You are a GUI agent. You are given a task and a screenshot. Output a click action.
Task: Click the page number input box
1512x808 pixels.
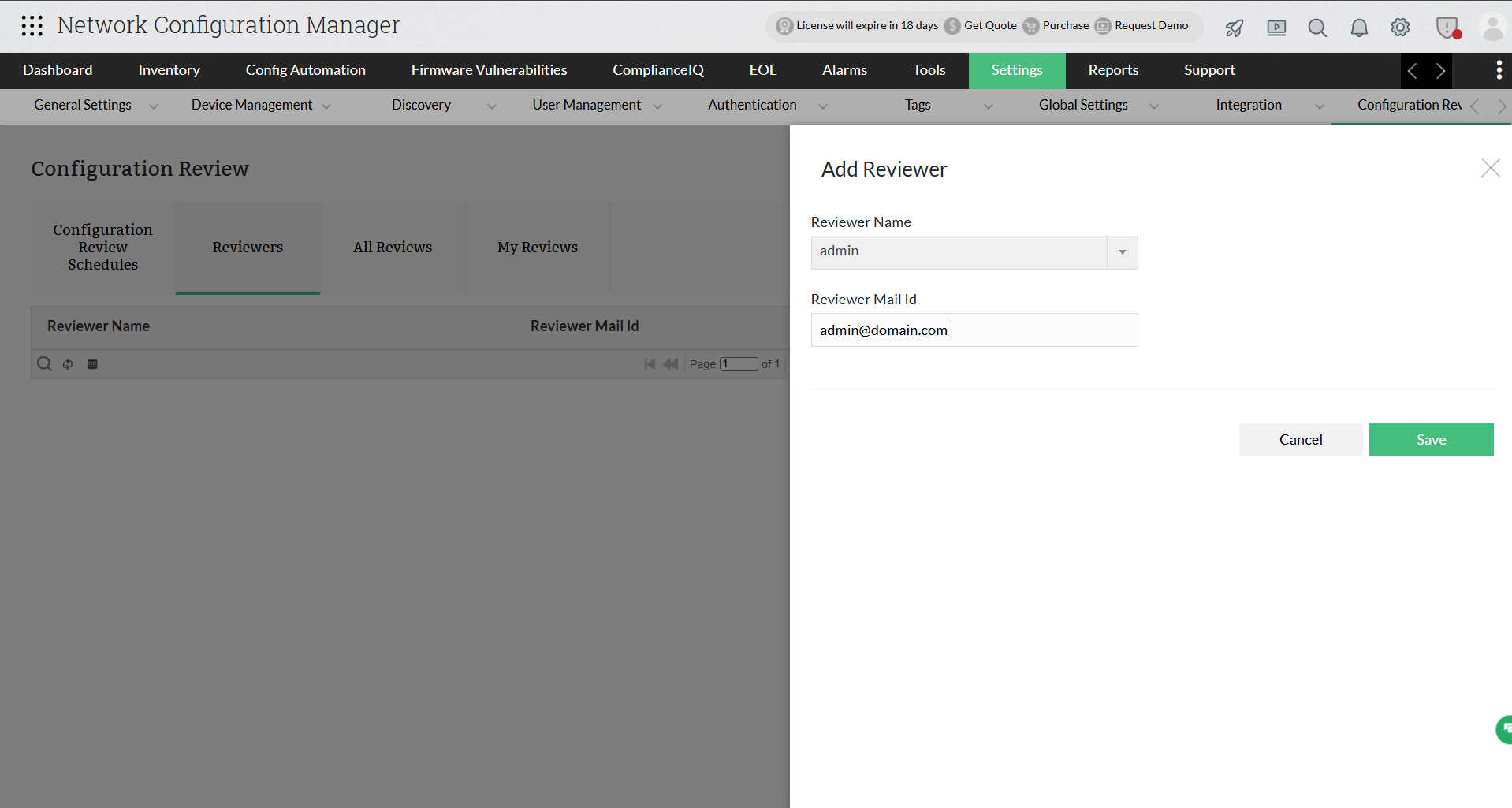(739, 364)
